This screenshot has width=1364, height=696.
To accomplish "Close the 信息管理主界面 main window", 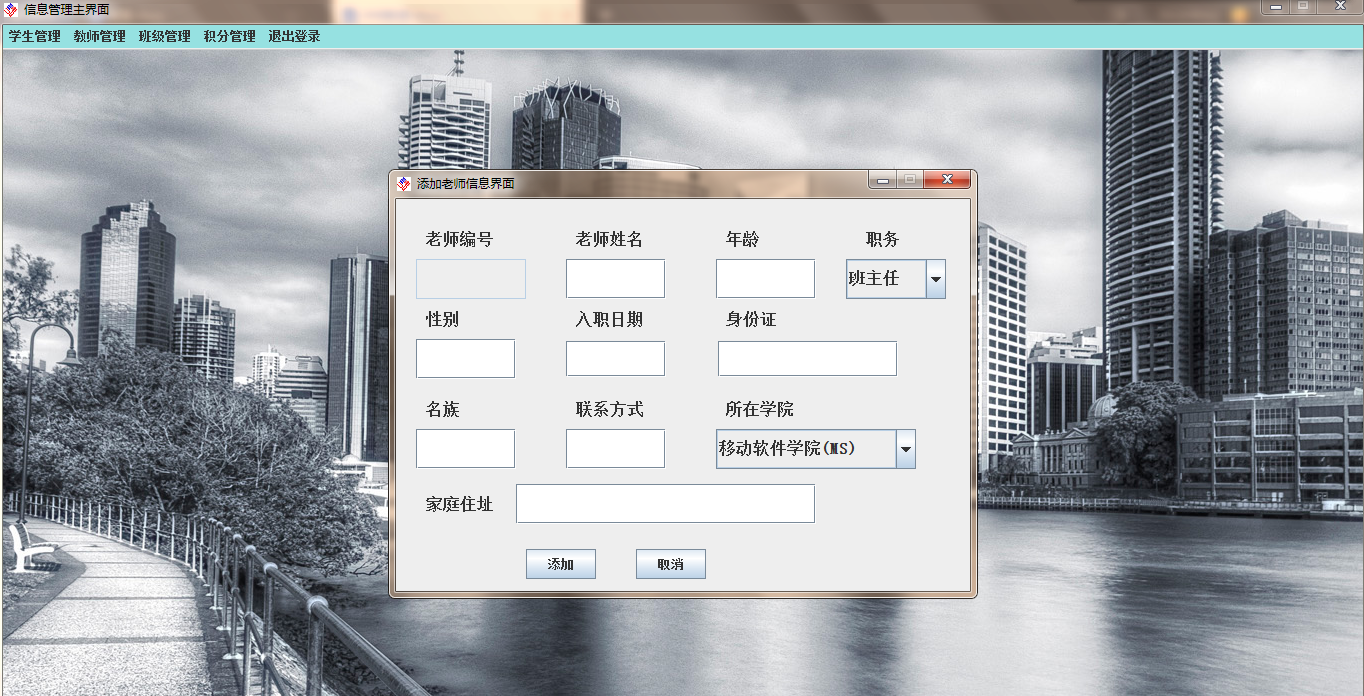I will [x=1340, y=7].
